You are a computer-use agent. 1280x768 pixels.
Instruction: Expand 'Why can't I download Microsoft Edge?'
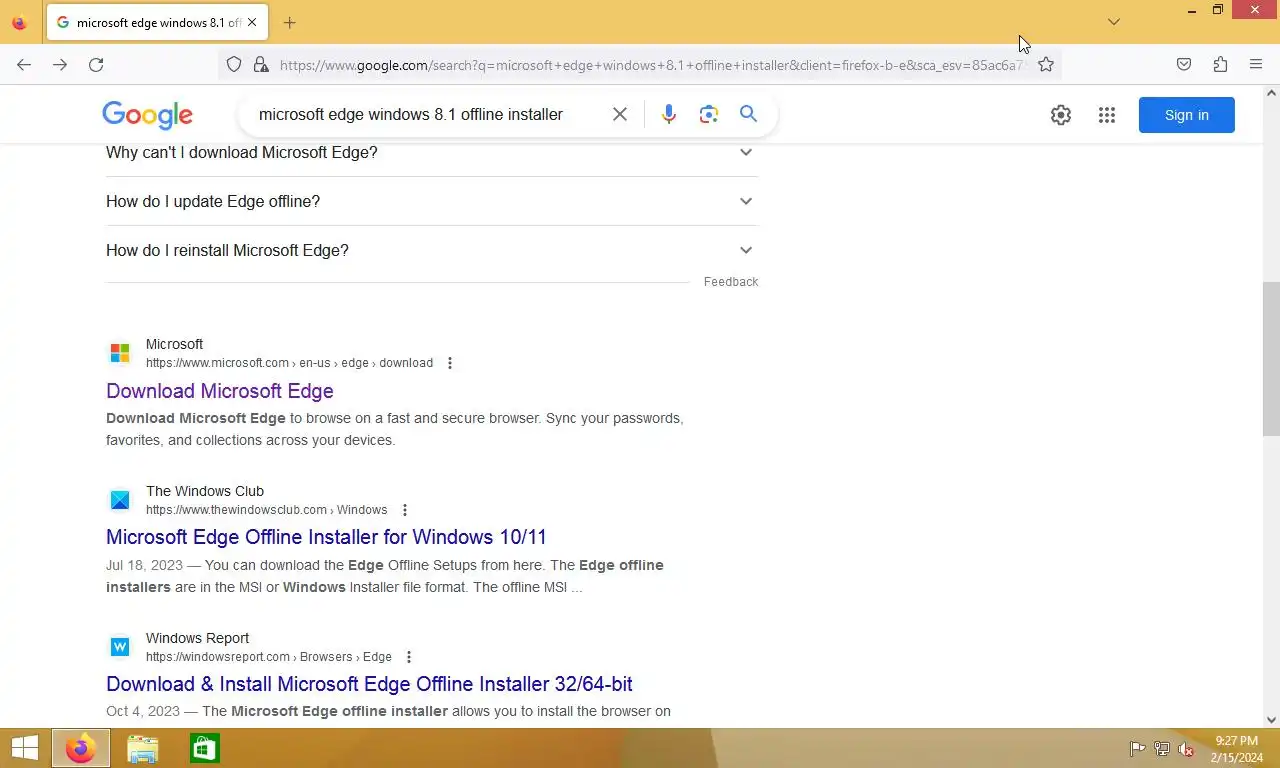point(432,153)
